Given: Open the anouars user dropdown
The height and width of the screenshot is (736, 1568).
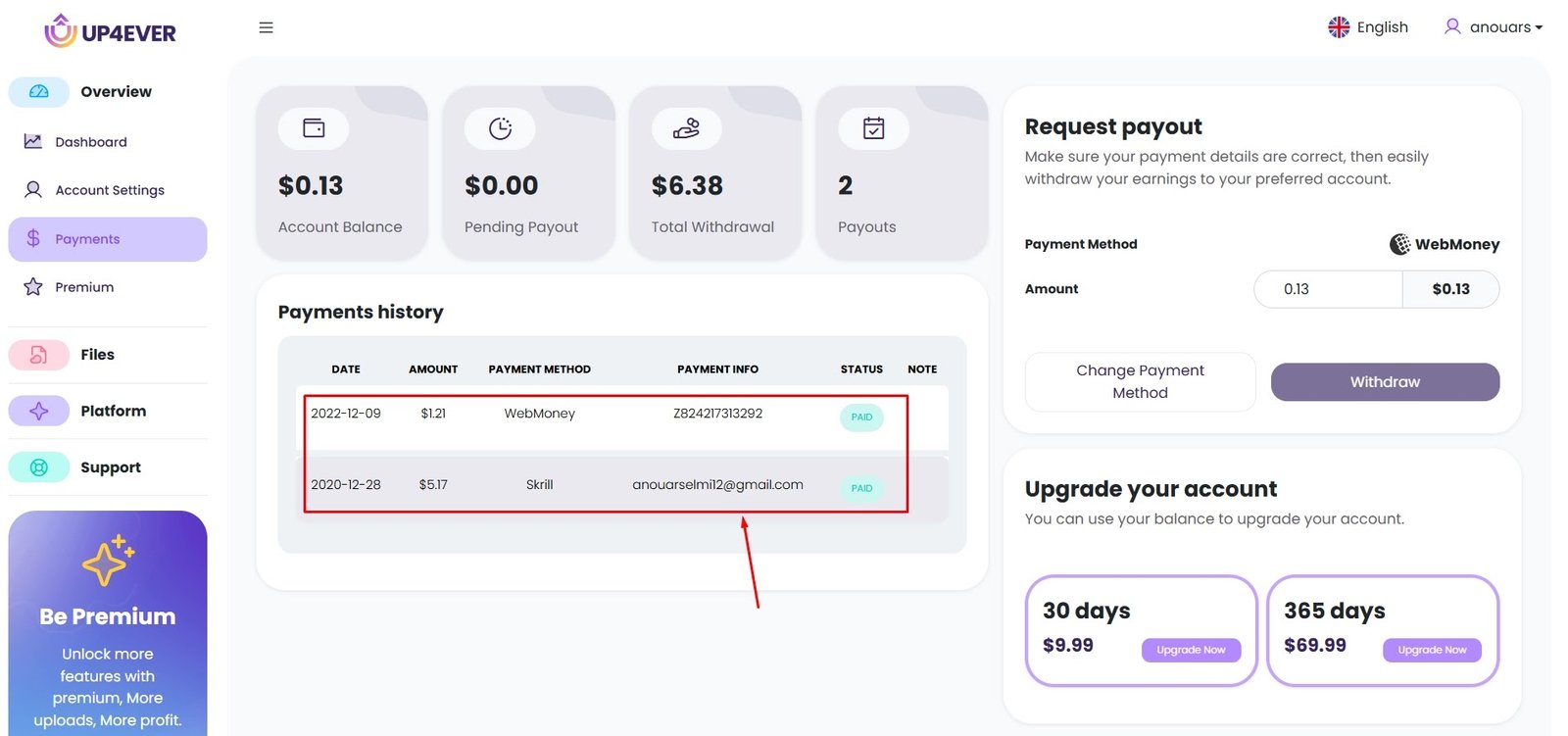Looking at the screenshot, I should click(x=1493, y=27).
